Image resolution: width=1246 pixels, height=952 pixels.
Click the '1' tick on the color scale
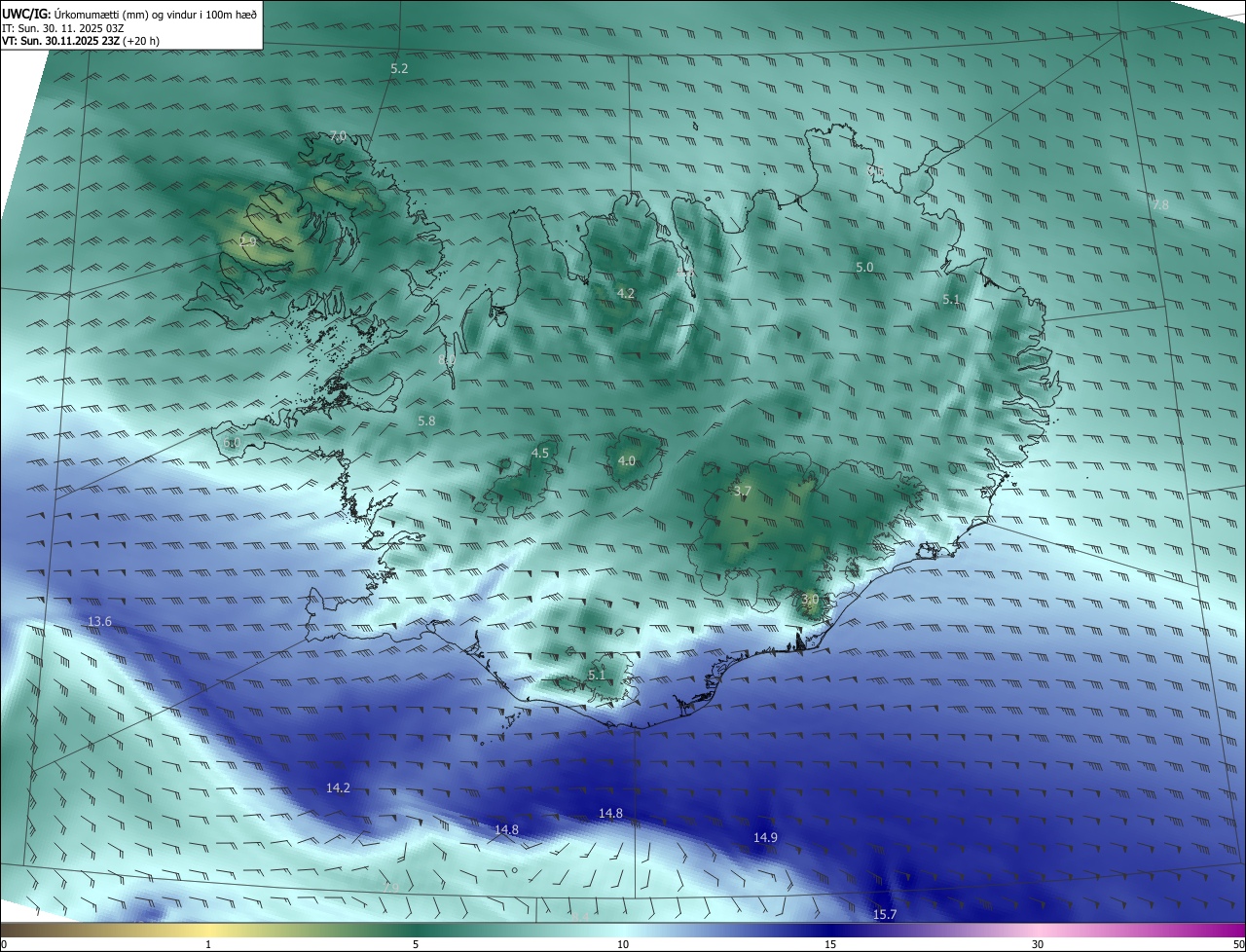click(209, 944)
